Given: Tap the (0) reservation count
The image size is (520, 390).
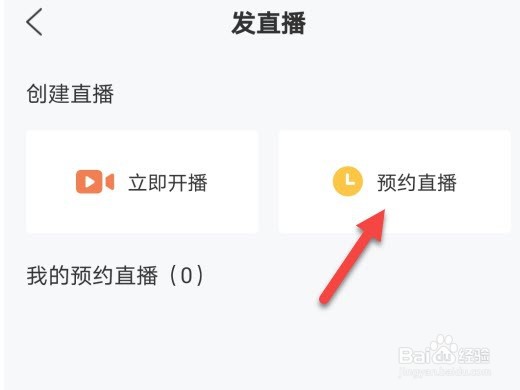Looking at the screenshot, I should pyautogui.click(x=187, y=276).
